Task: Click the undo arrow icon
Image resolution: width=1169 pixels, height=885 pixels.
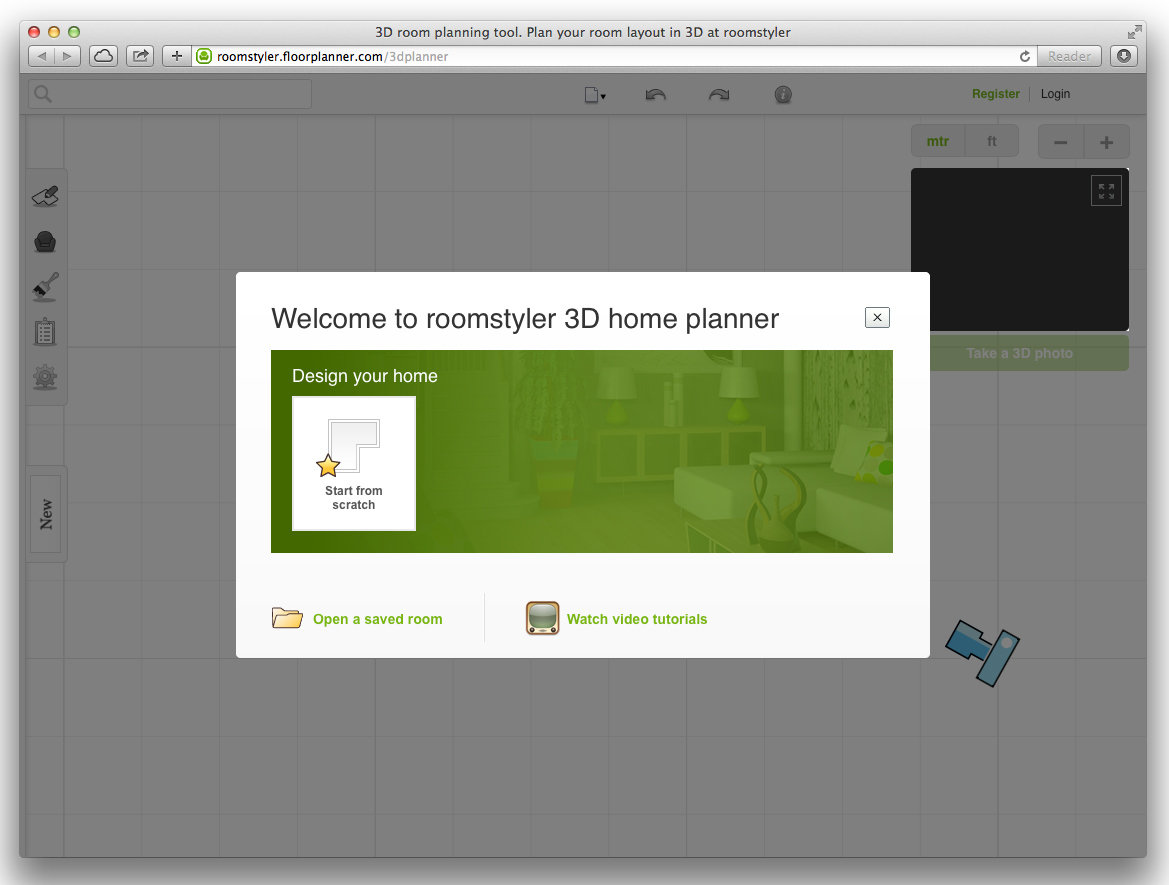Action: pyautogui.click(x=656, y=95)
